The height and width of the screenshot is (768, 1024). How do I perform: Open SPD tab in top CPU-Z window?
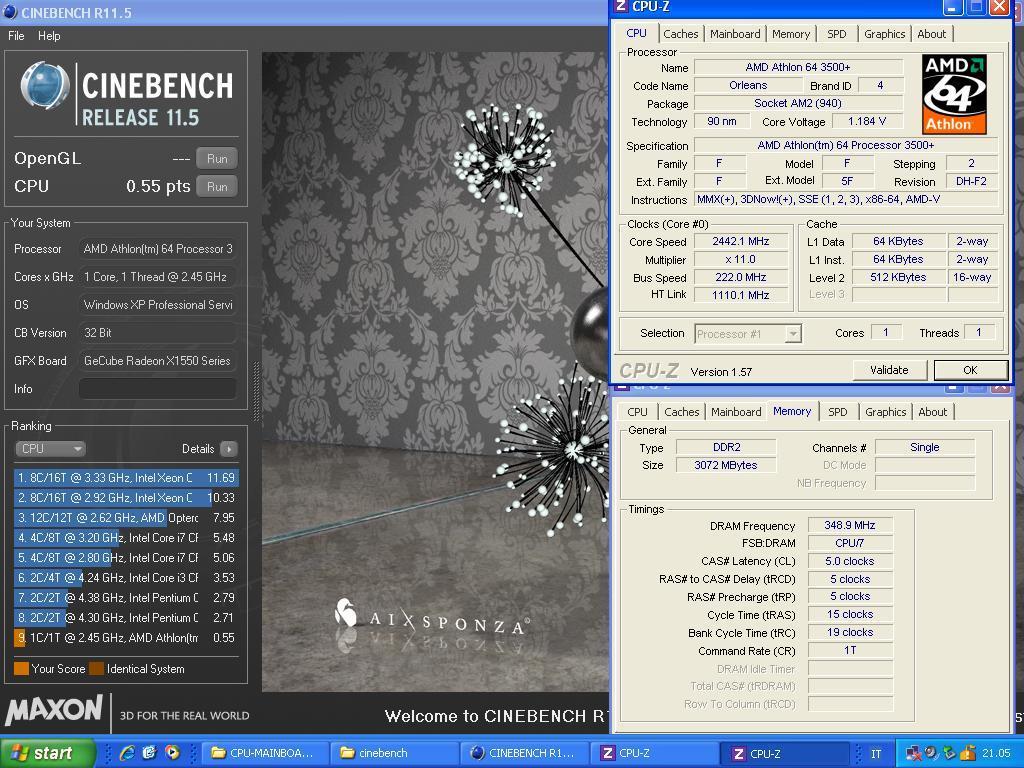tap(837, 34)
